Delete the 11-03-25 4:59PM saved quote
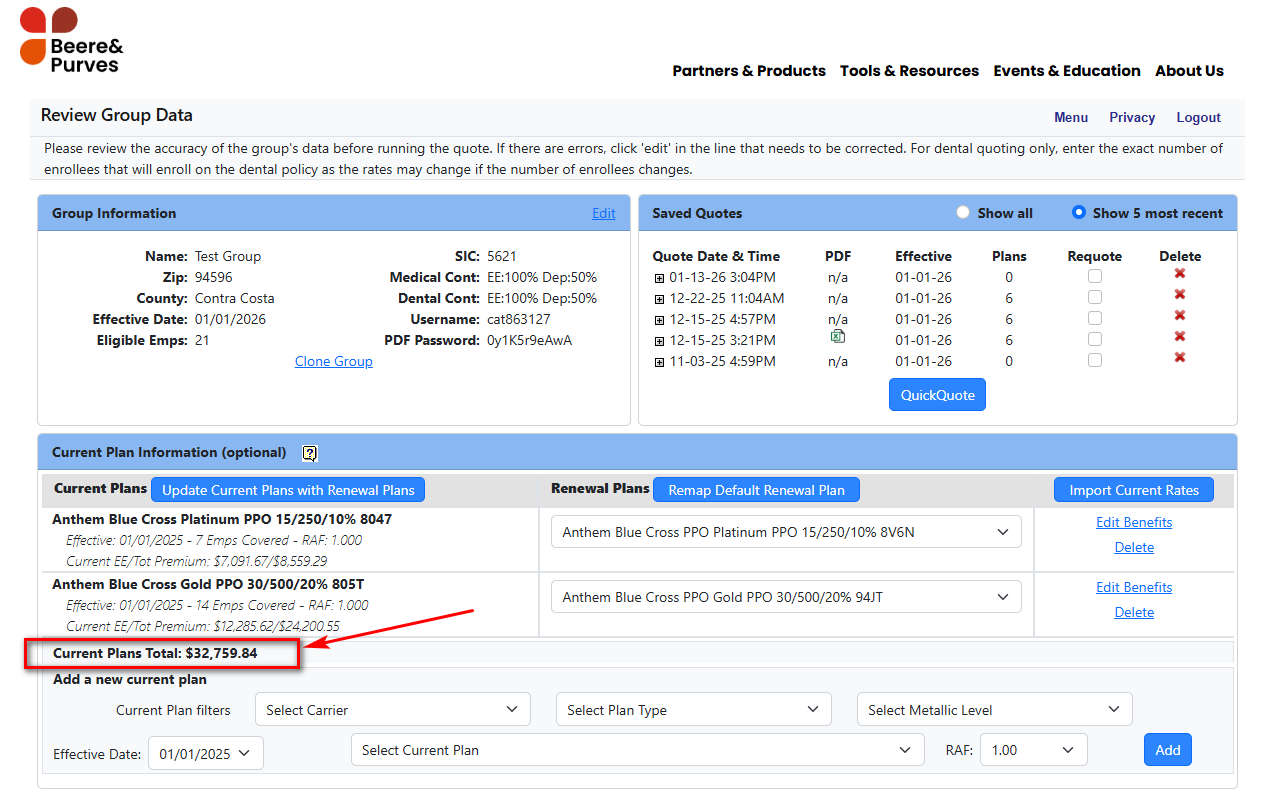 tap(1180, 358)
